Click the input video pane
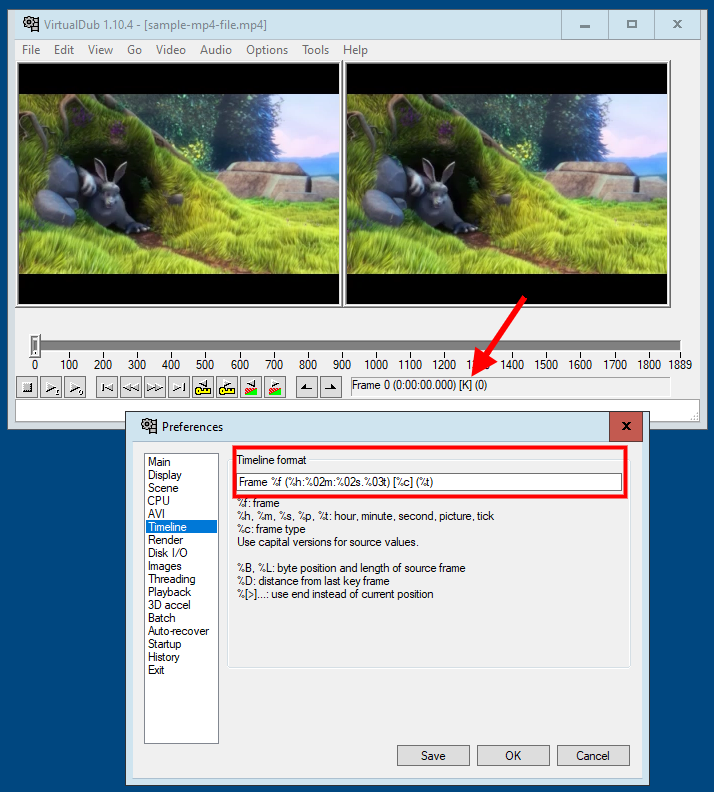This screenshot has height=792, width=714. click(179, 184)
